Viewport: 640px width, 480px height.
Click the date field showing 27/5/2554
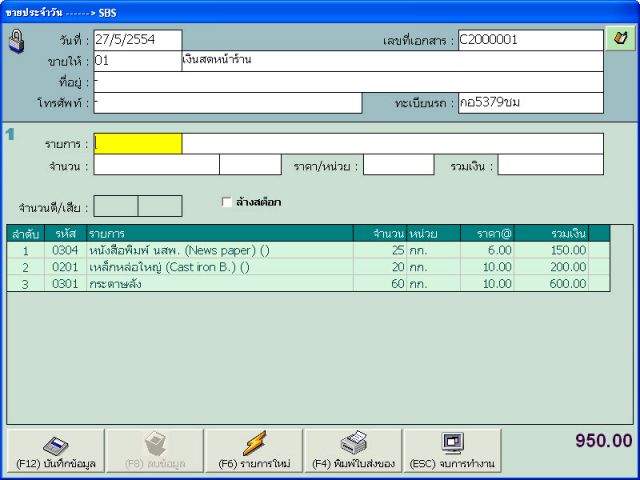coord(138,40)
